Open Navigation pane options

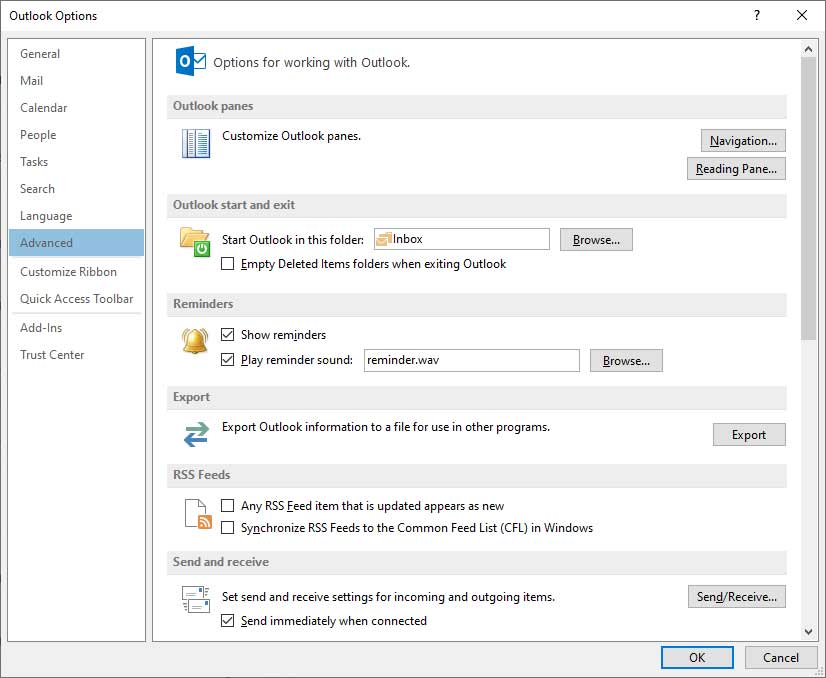click(x=743, y=141)
